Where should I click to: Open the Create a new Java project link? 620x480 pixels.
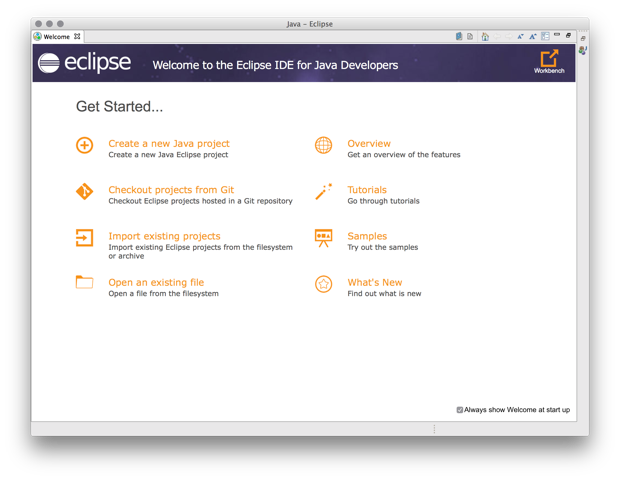[169, 144]
